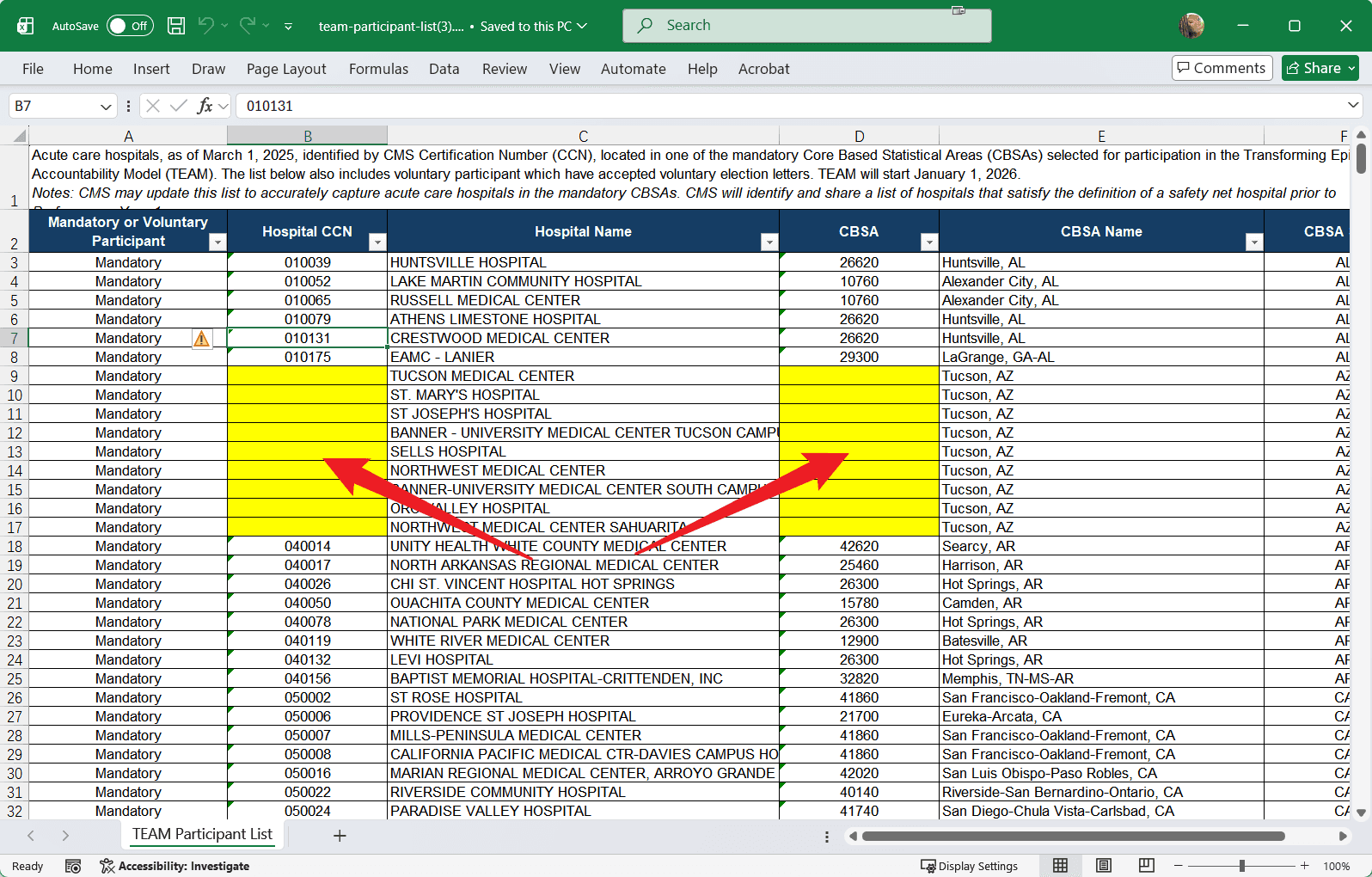The height and width of the screenshot is (877, 1372).
Task: Open Display Settings in status bar
Action: (x=969, y=866)
